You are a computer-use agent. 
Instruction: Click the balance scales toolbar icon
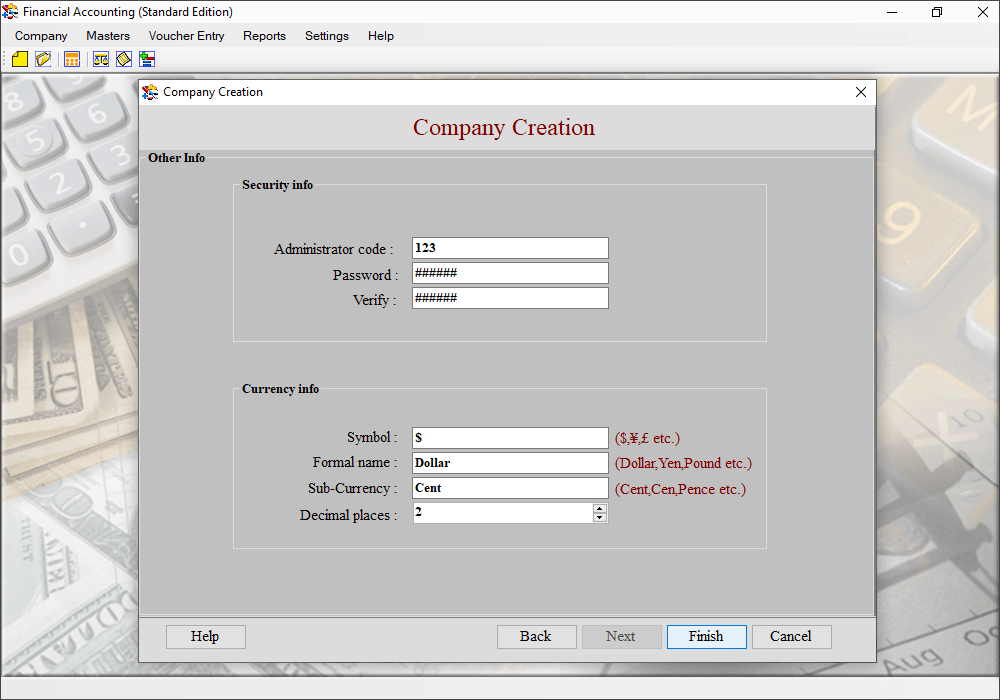[101, 59]
